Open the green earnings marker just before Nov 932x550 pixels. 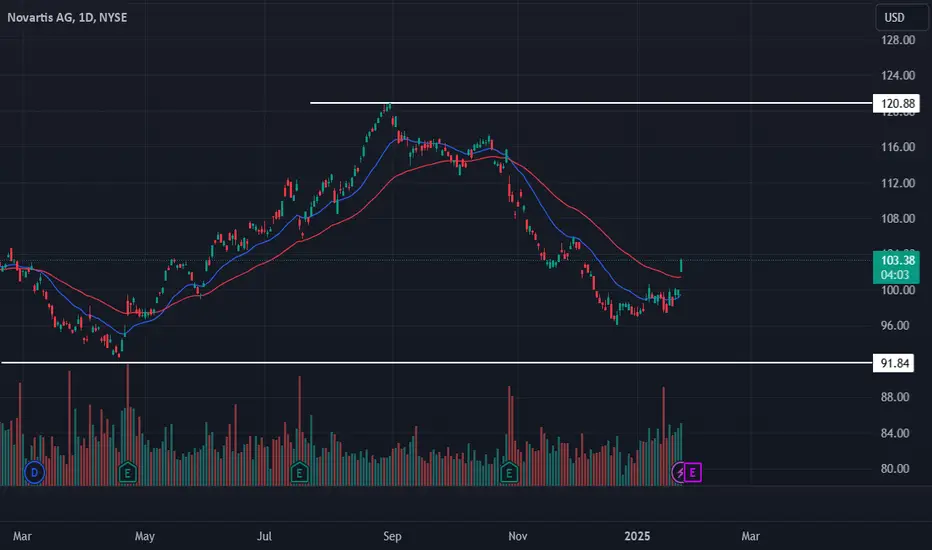[509, 473]
